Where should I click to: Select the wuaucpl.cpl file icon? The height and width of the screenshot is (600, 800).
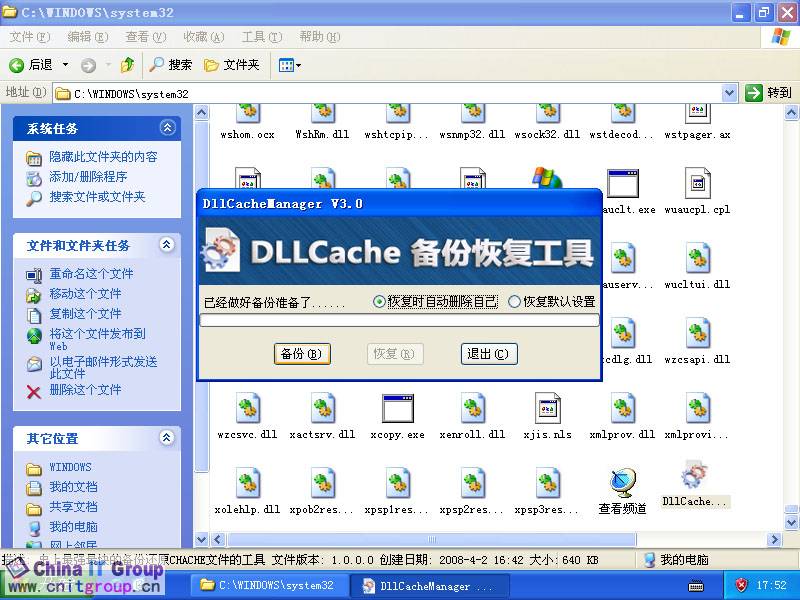click(x=697, y=183)
